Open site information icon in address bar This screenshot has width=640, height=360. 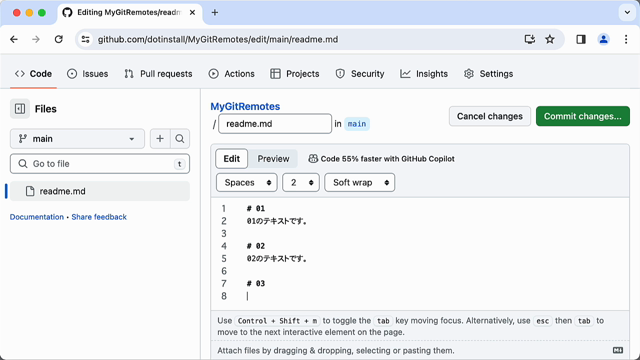pos(86,40)
